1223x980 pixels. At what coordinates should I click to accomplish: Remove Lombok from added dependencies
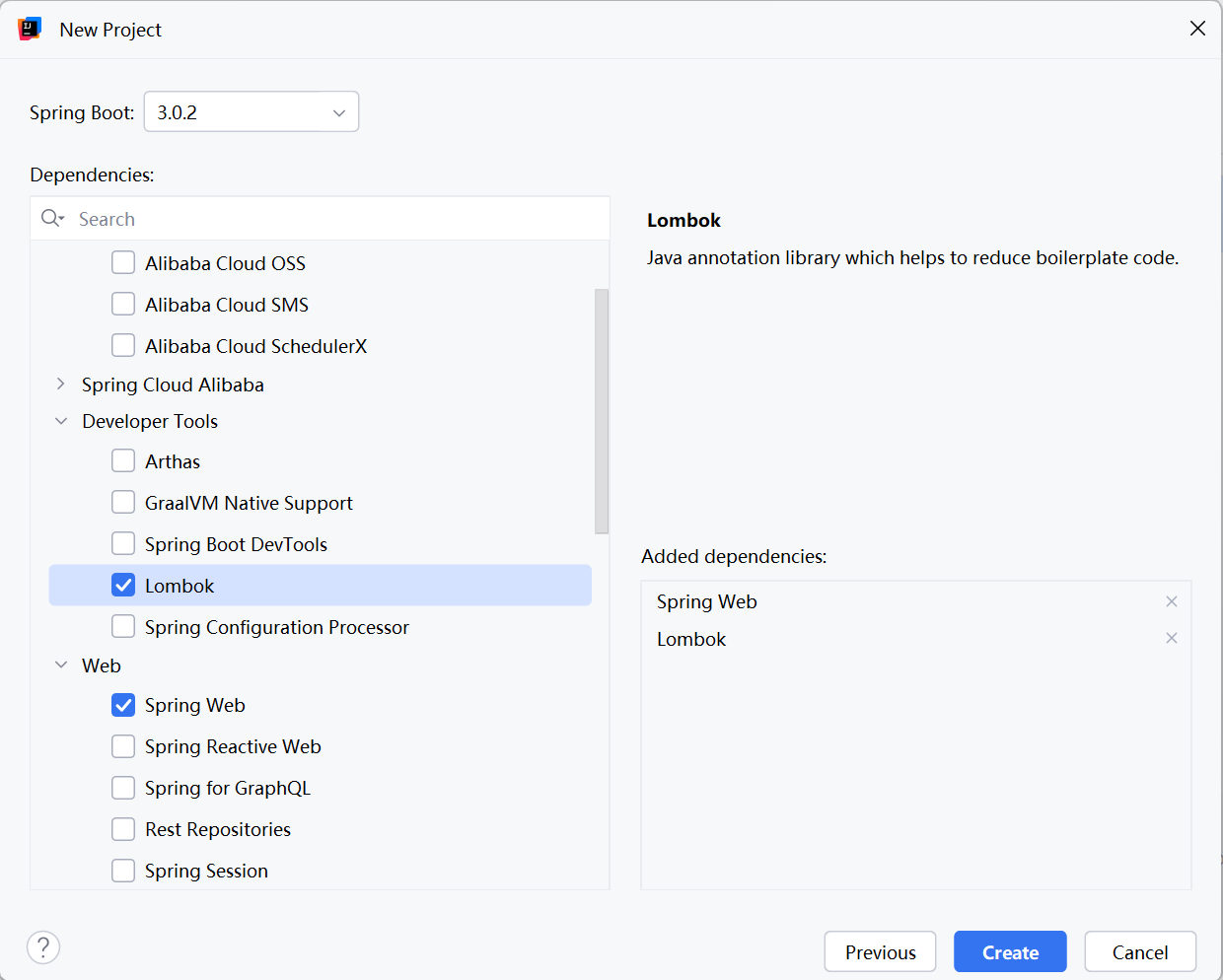[1172, 638]
